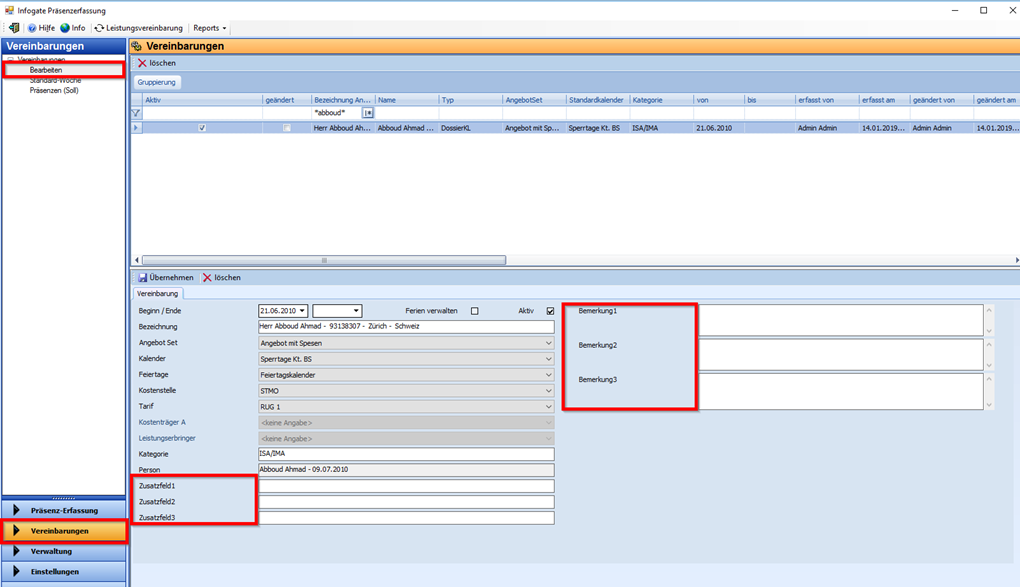Click the Zusatzfeld3 input field
The height and width of the screenshot is (587, 1020).
406,518
